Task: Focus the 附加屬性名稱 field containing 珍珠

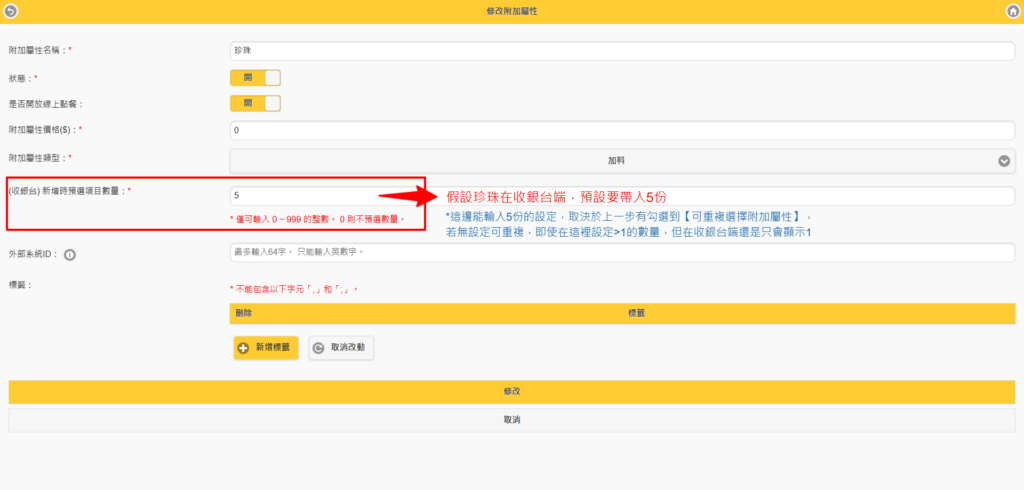Action: (622, 50)
